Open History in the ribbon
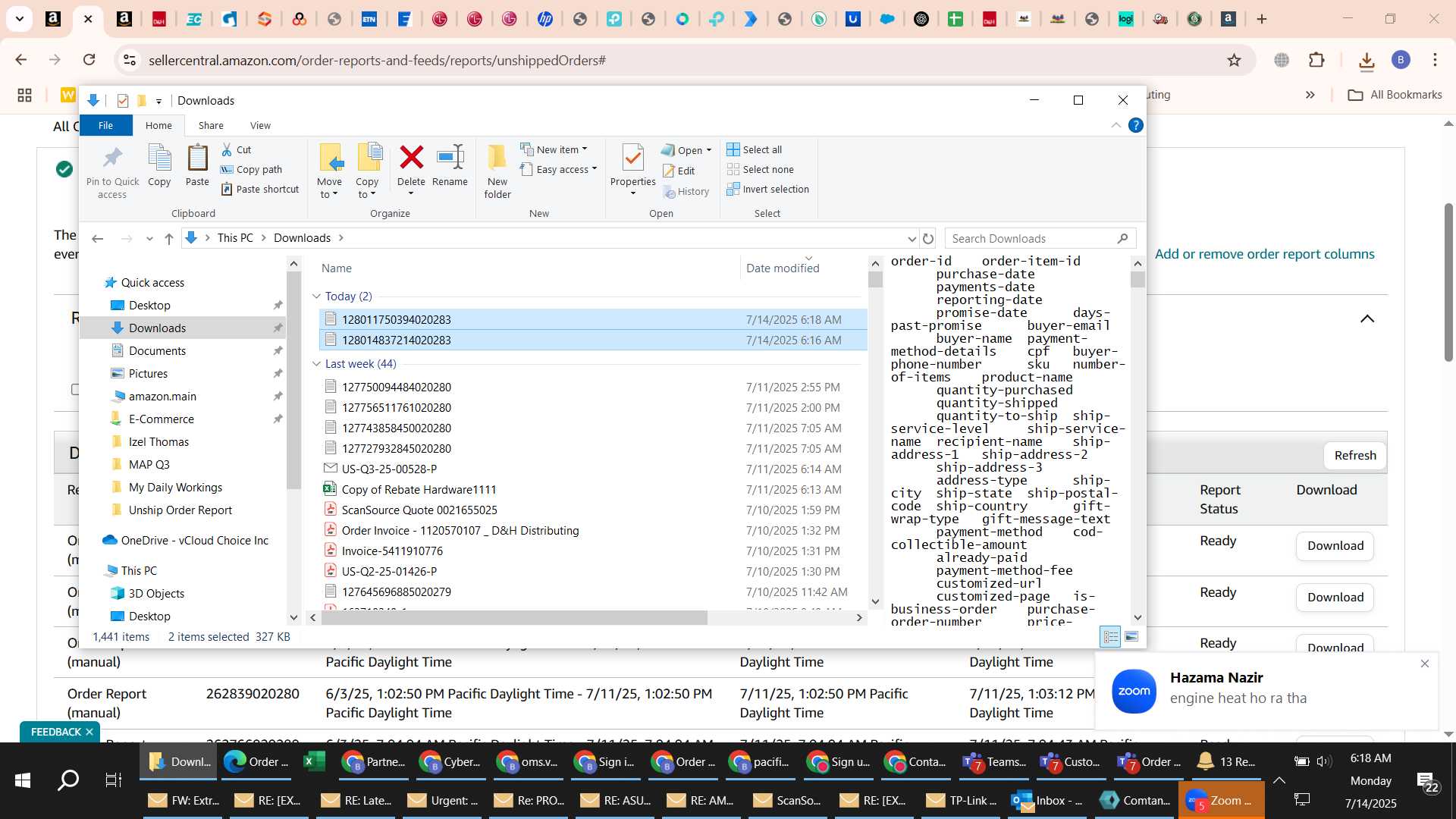 [686, 191]
